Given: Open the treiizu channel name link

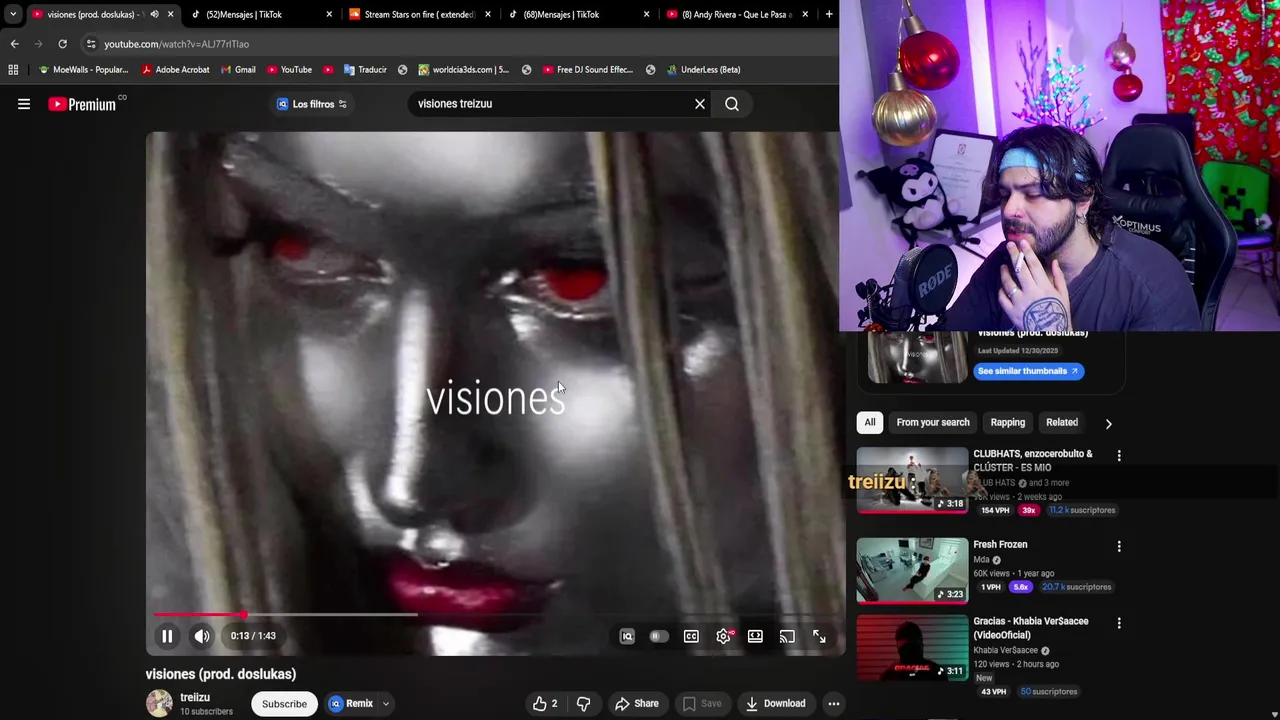Looking at the screenshot, I should (195, 697).
